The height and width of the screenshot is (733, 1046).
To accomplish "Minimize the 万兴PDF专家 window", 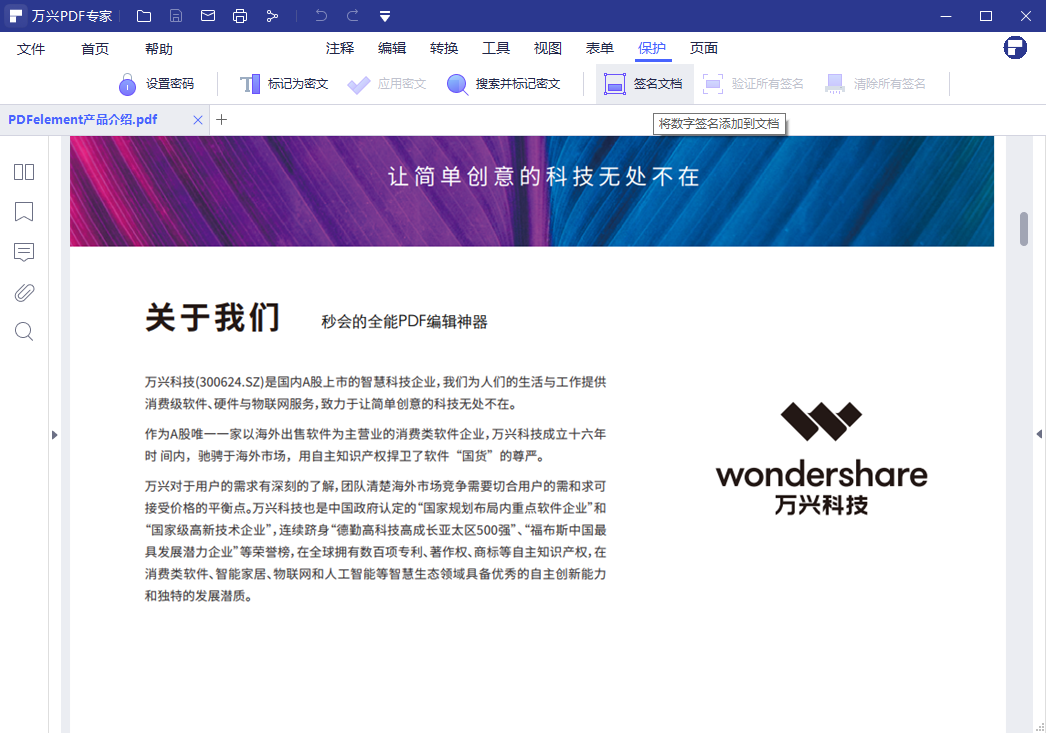I will (x=945, y=16).
